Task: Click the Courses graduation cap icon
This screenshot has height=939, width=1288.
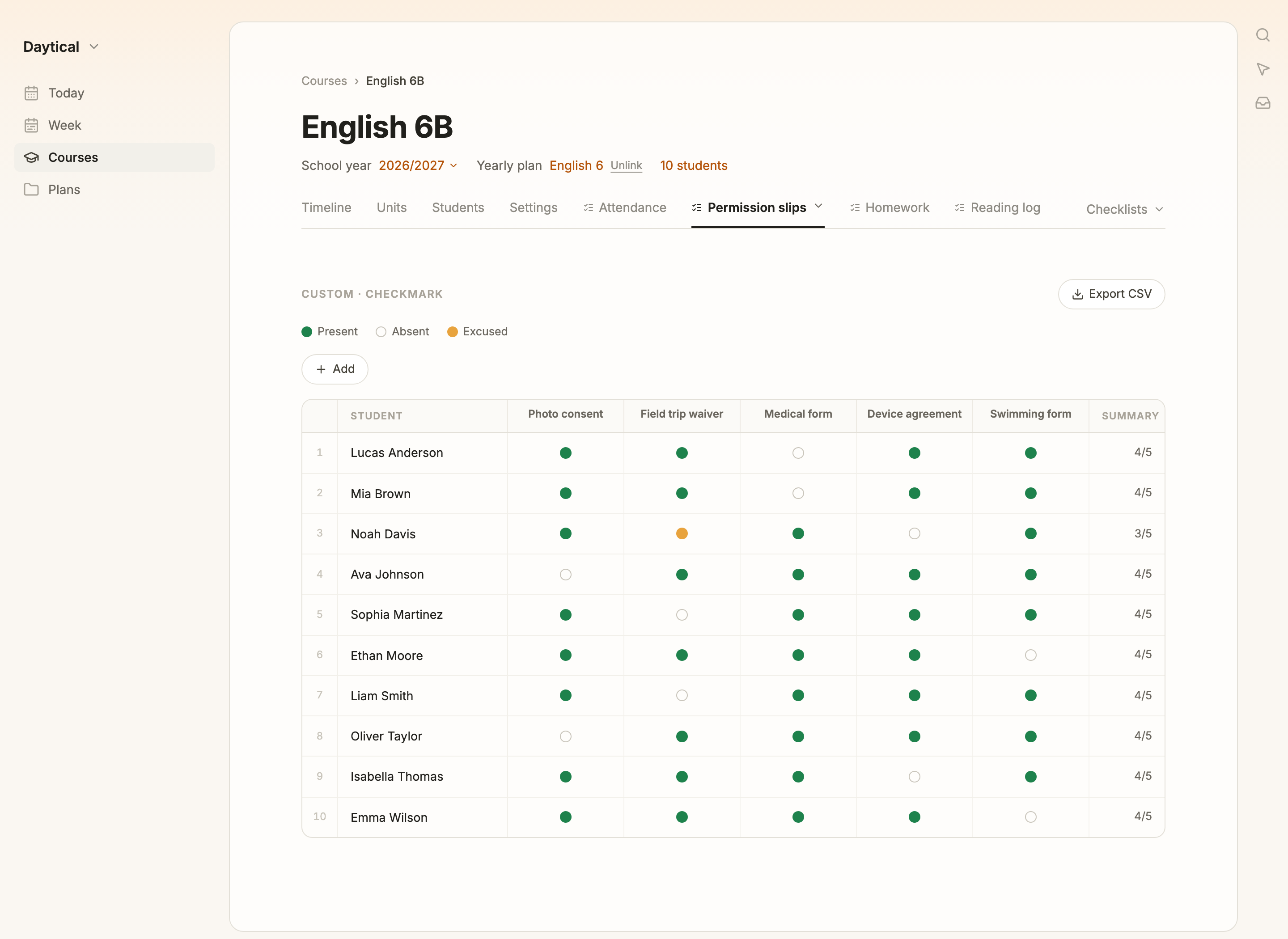Action: click(31, 157)
